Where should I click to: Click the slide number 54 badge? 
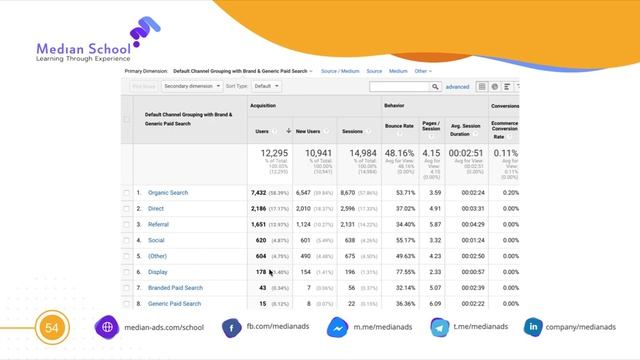coord(52,327)
